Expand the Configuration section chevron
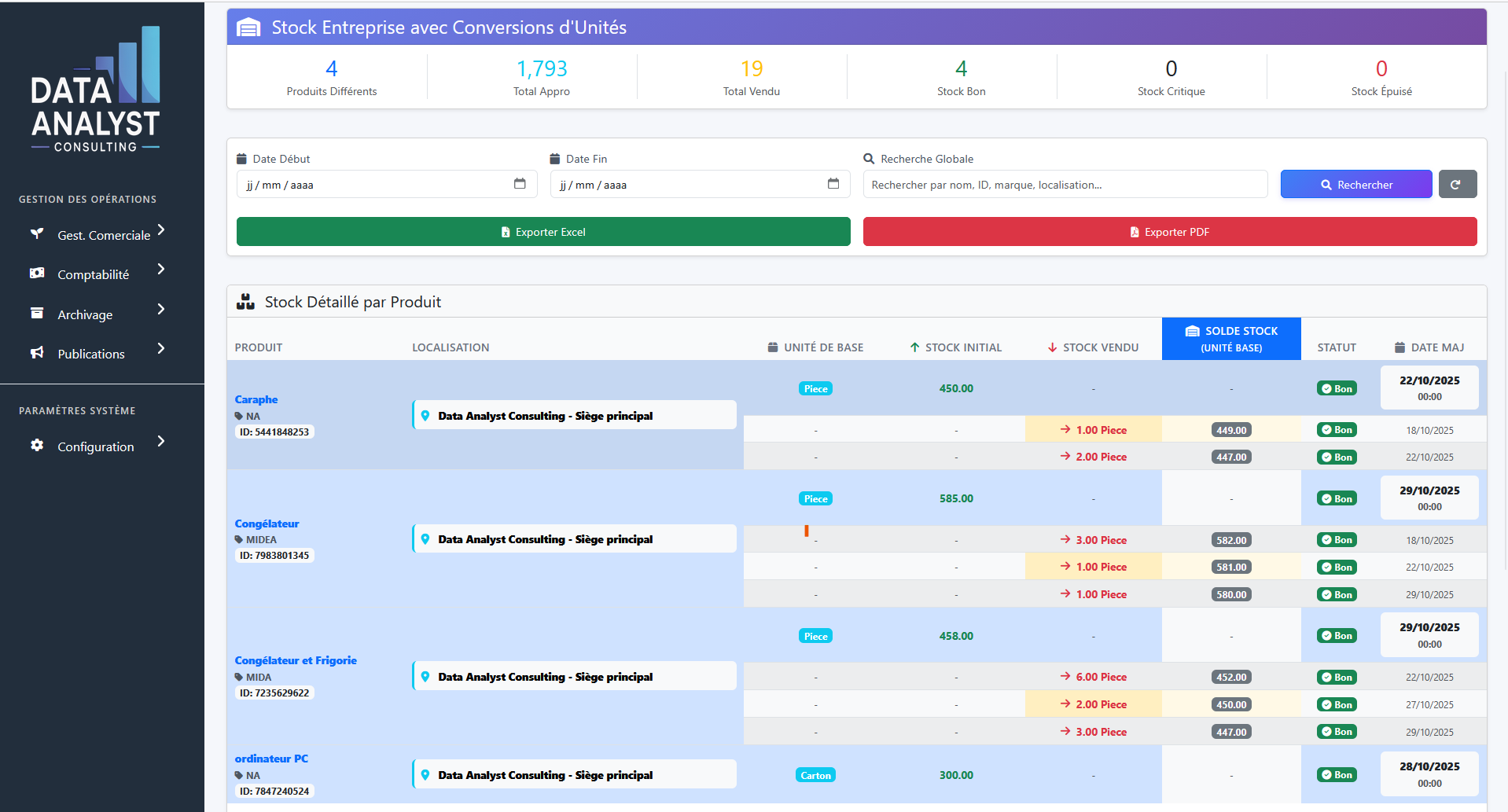Screen dimensions: 1508x812 click(x=161, y=442)
